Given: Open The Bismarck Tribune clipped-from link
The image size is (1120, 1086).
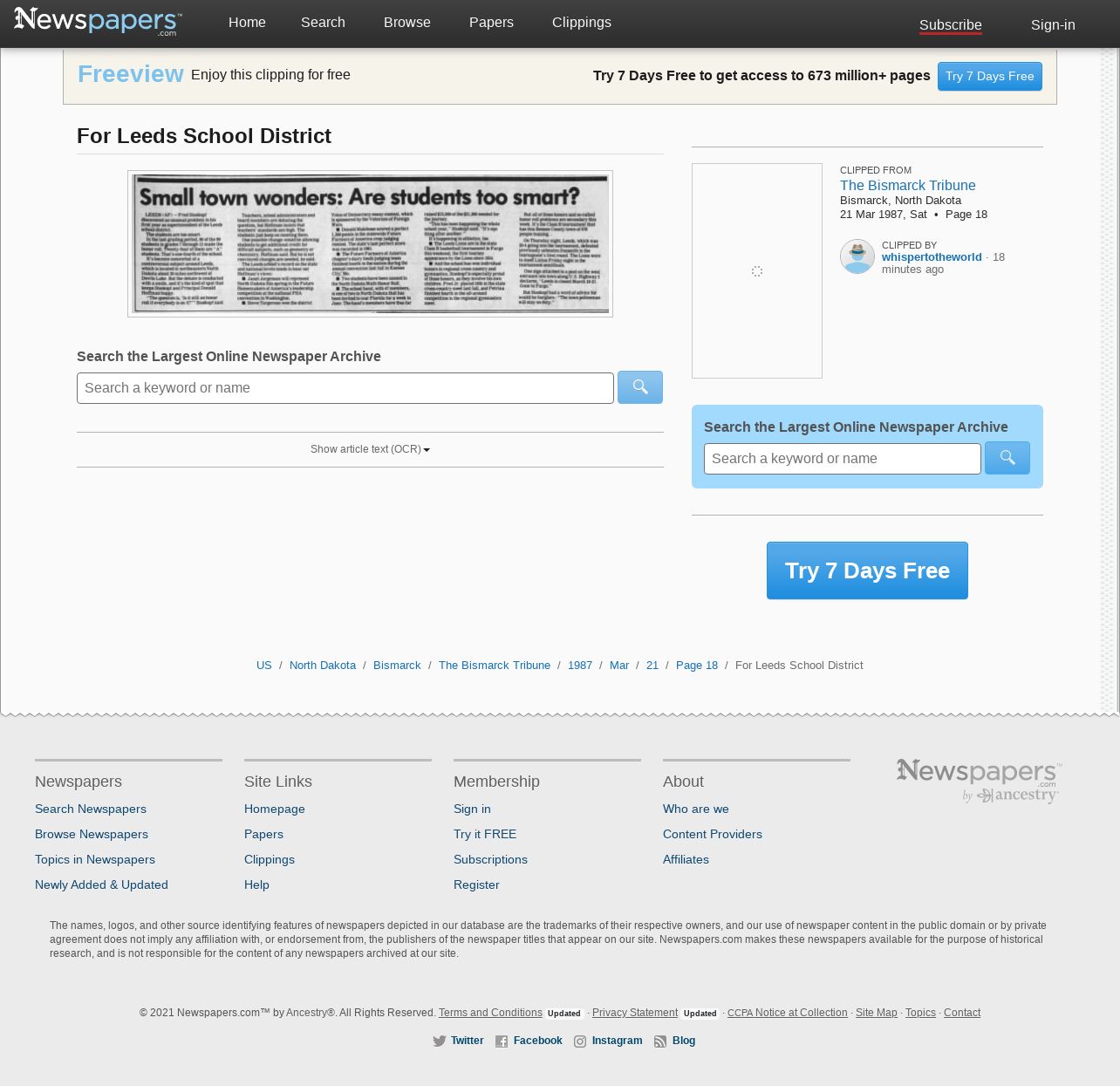Looking at the screenshot, I should (x=908, y=185).
